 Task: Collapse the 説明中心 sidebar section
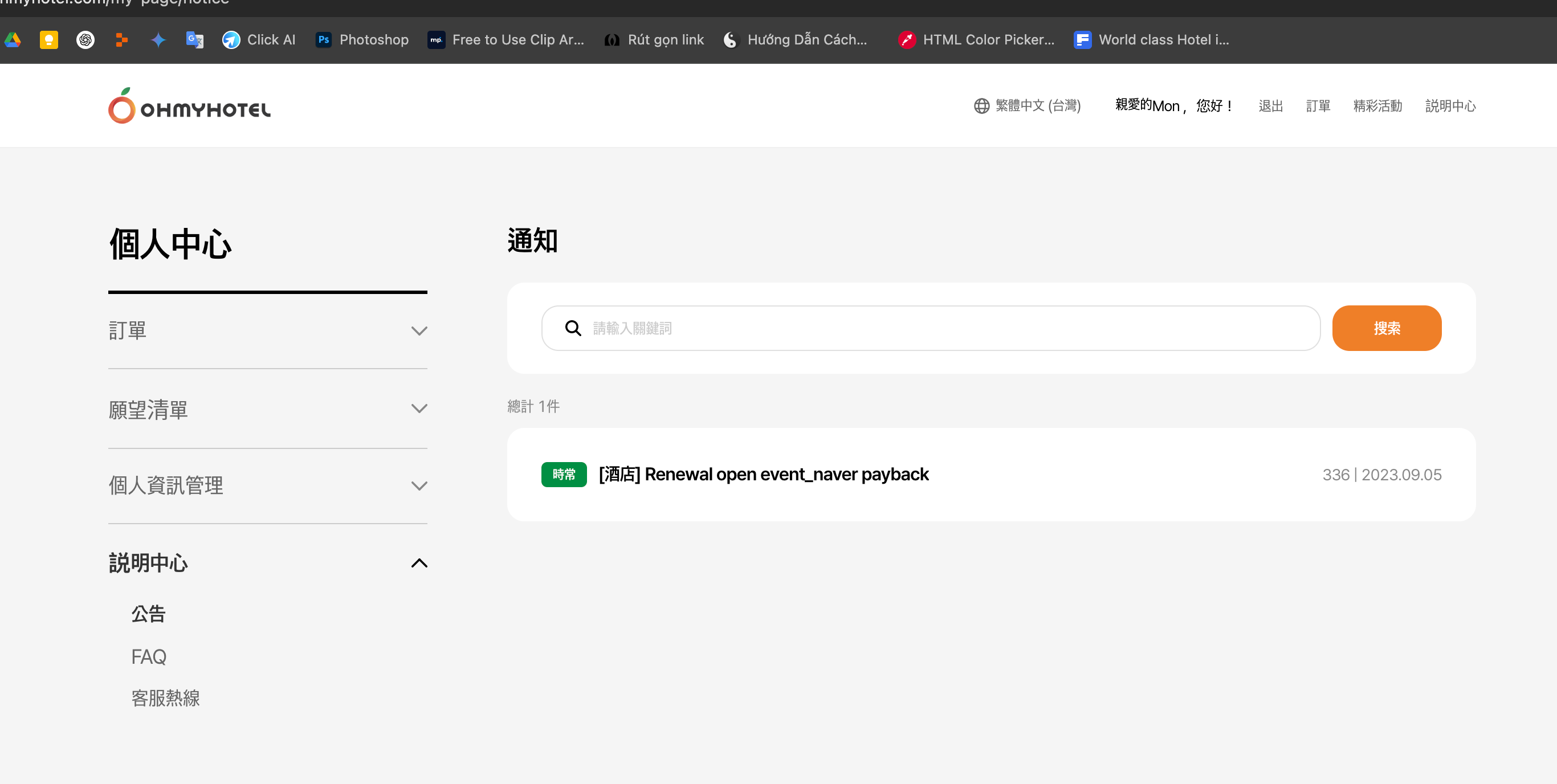pyautogui.click(x=267, y=563)
